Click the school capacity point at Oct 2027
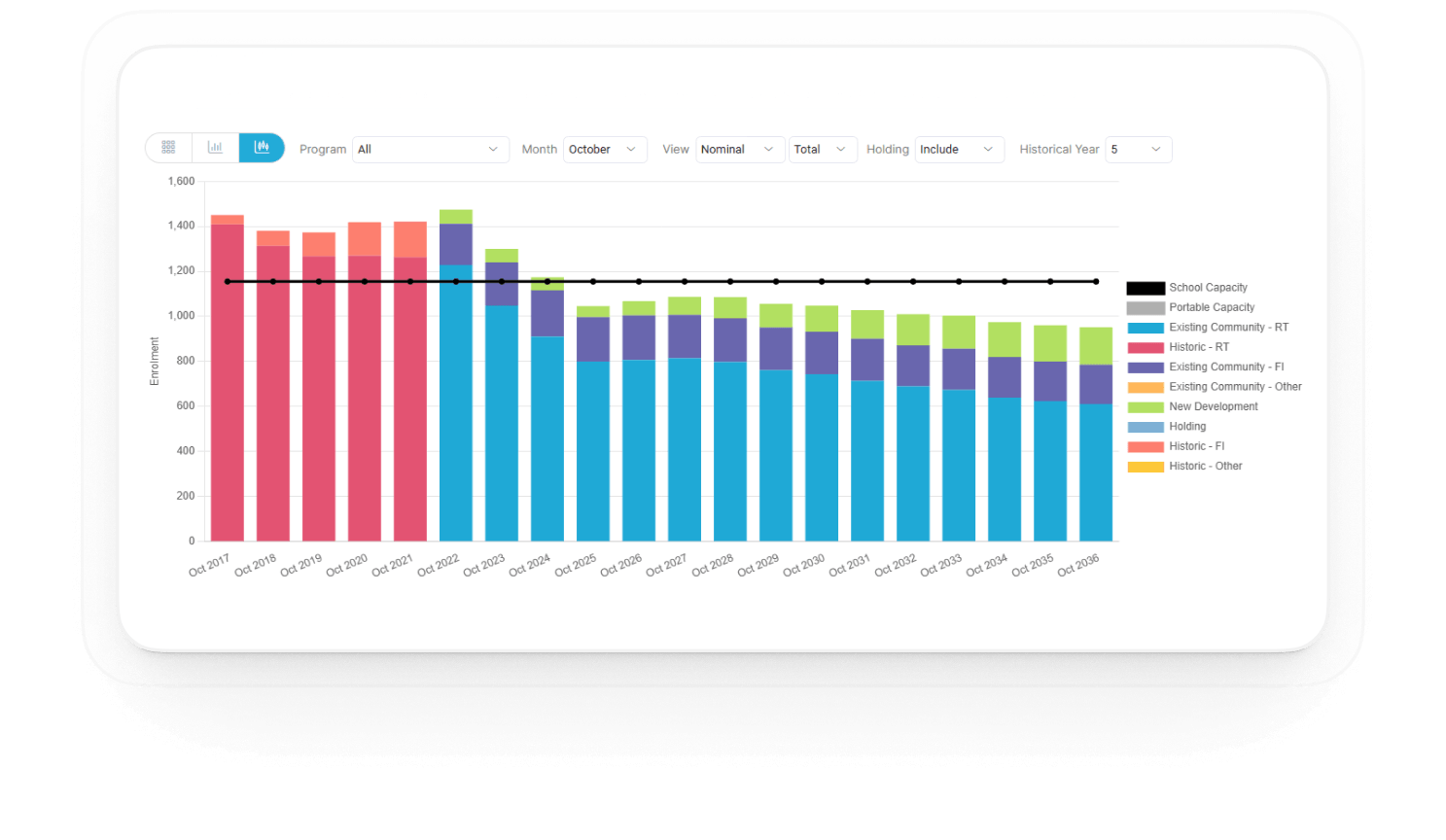Viewport: 1446px width, 840px height. pyautogui.click(x=685, y=282)
